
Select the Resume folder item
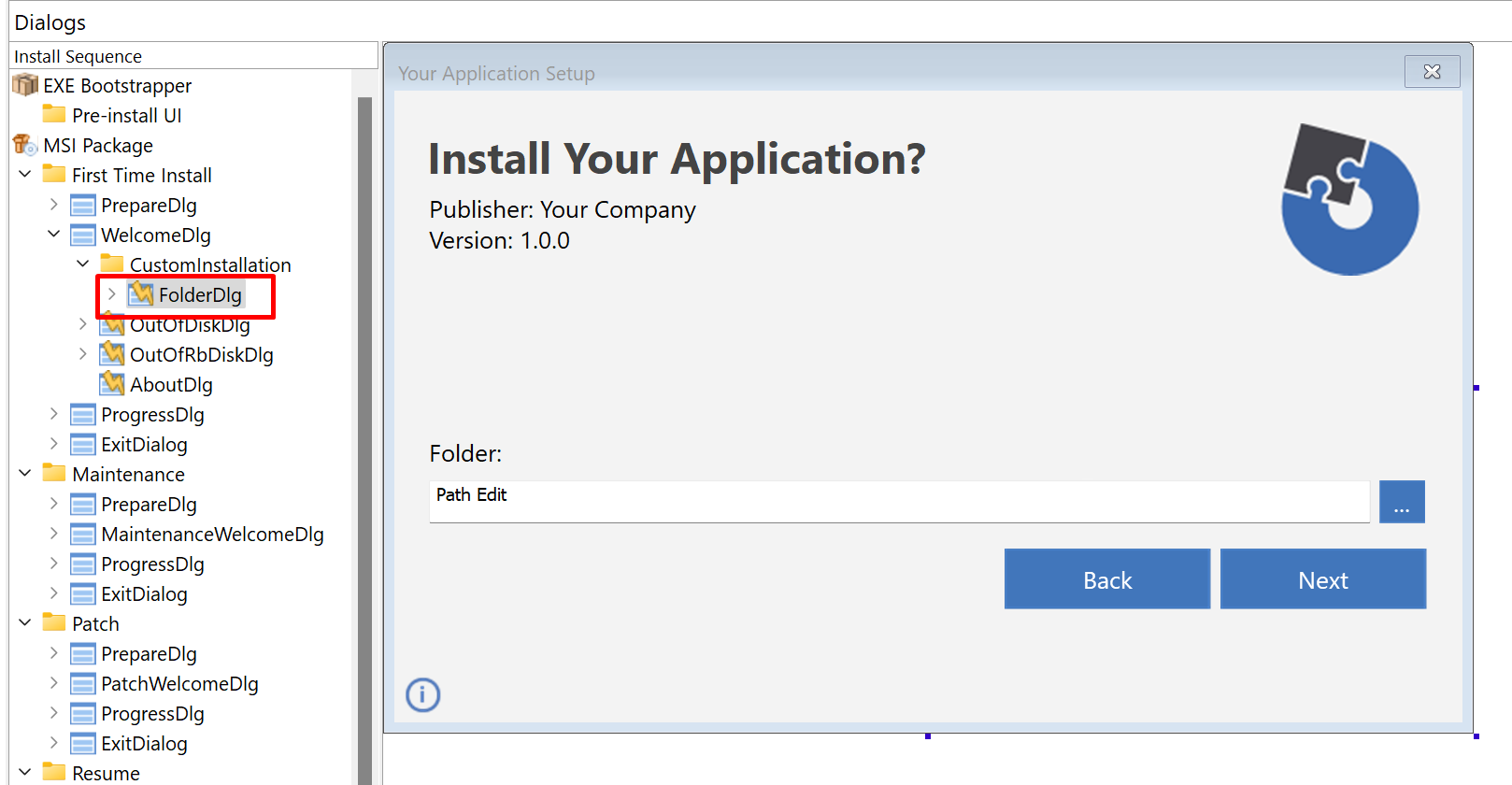pos(106,773)
